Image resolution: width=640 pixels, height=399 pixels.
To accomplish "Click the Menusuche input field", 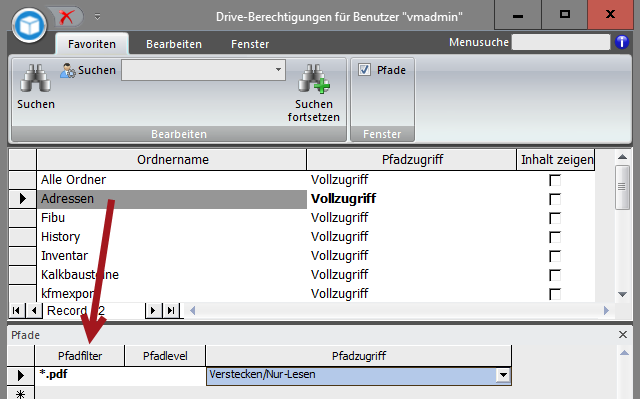I will coord(561,42).
